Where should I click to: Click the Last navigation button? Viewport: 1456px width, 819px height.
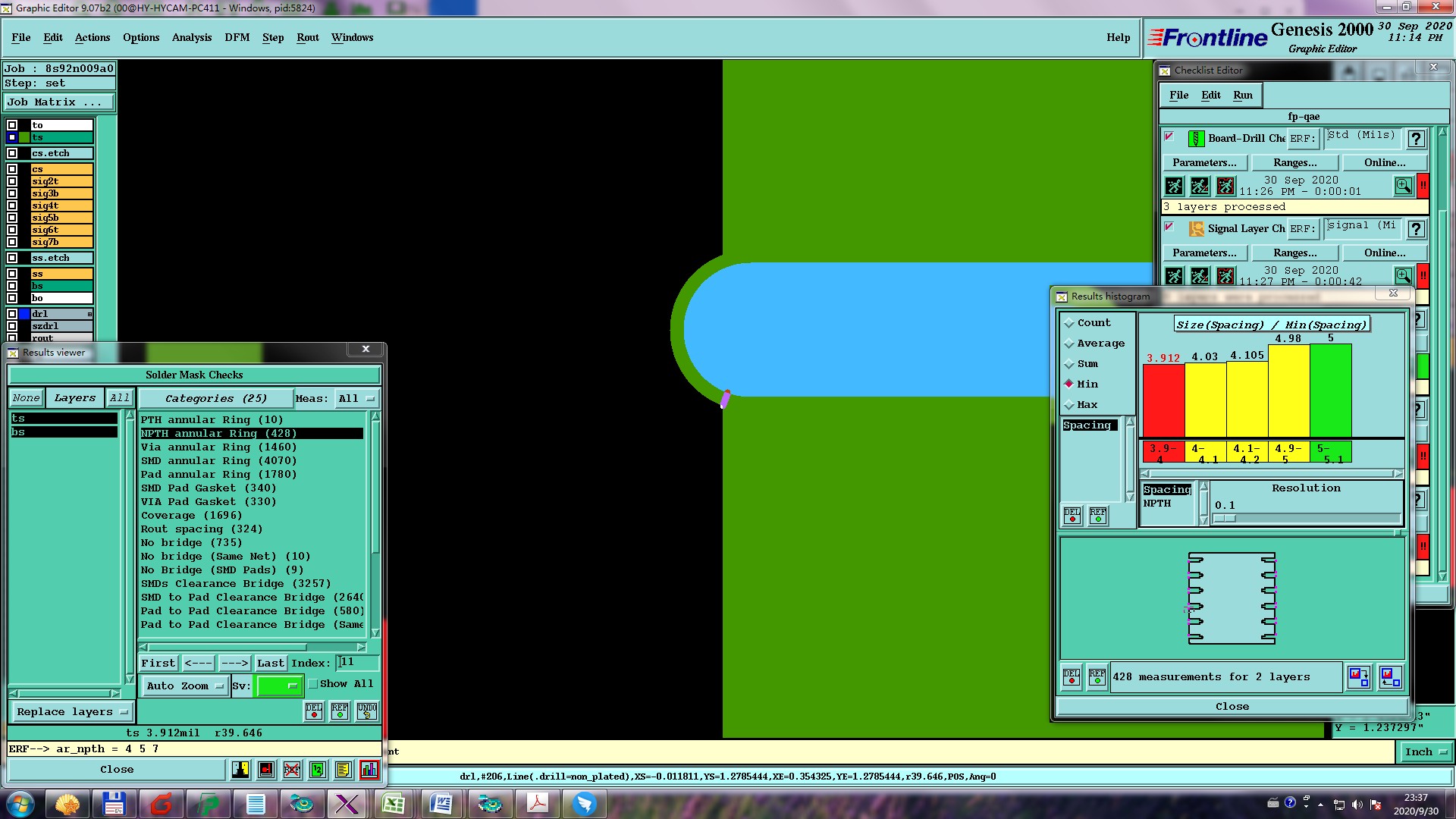[270, 663]
